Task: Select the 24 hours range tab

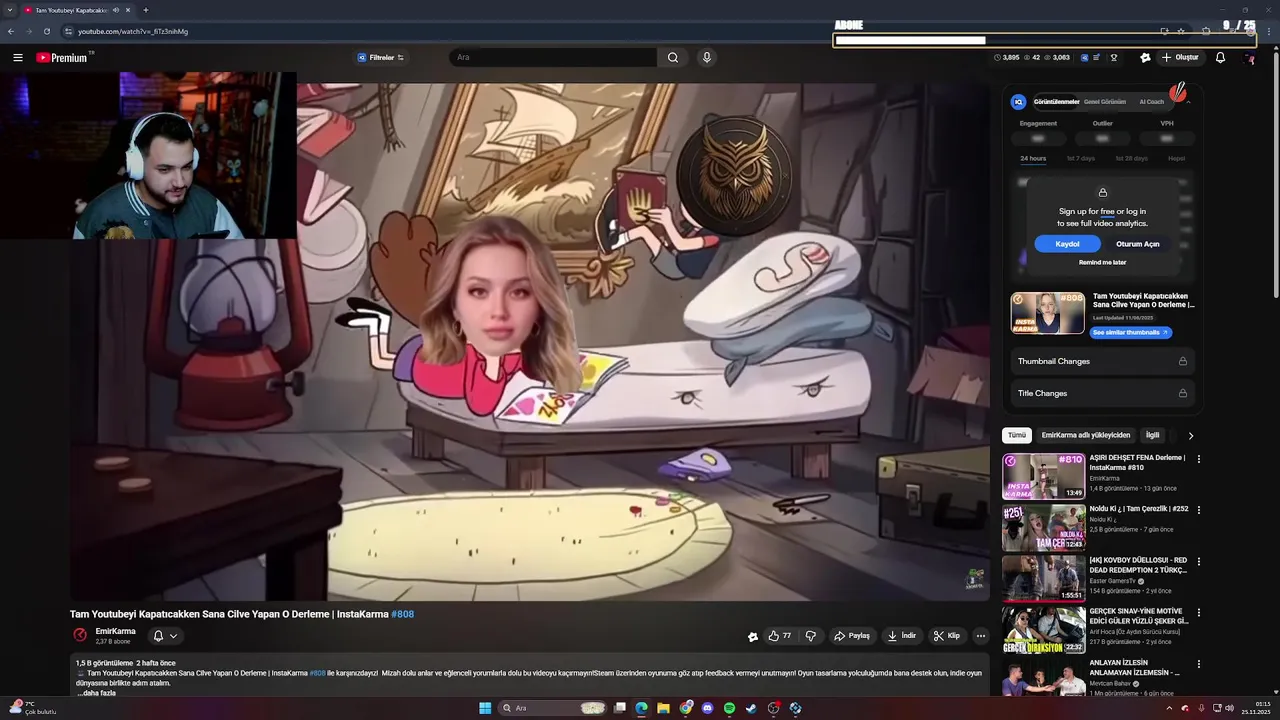Action: click(1033, 159)
